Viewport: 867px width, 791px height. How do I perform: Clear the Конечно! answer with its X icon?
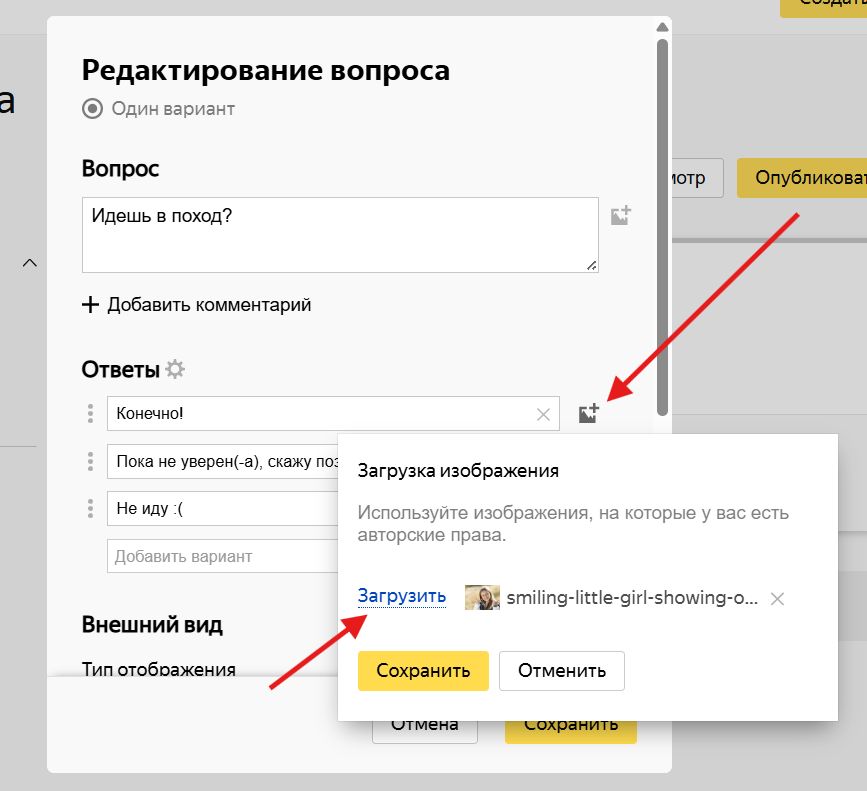[544, 414]
